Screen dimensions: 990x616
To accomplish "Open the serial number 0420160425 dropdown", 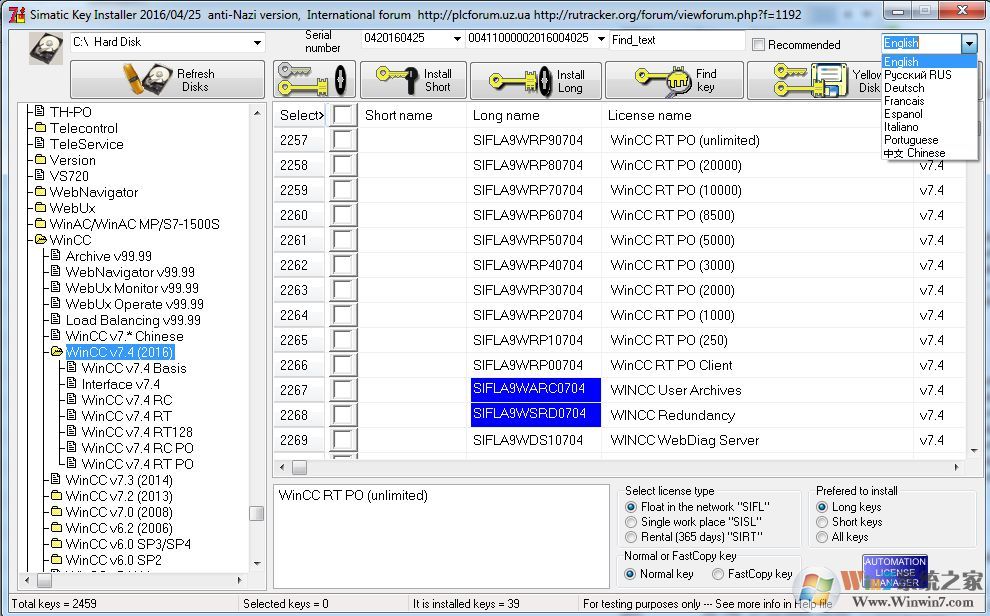I will (x=457, y=39).
